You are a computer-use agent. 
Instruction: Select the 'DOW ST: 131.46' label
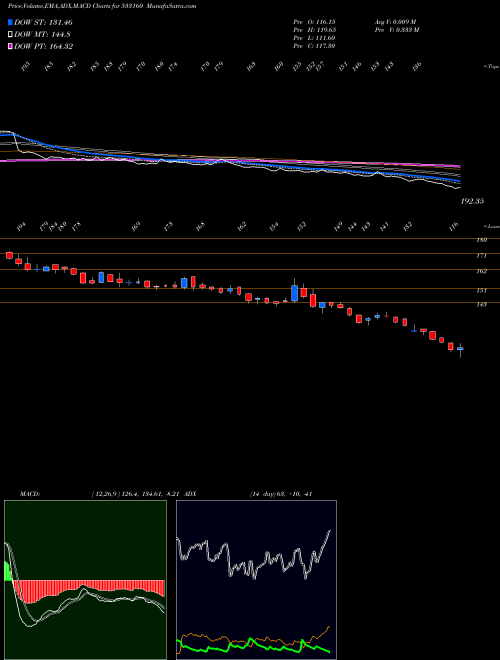tap(43, 22)
